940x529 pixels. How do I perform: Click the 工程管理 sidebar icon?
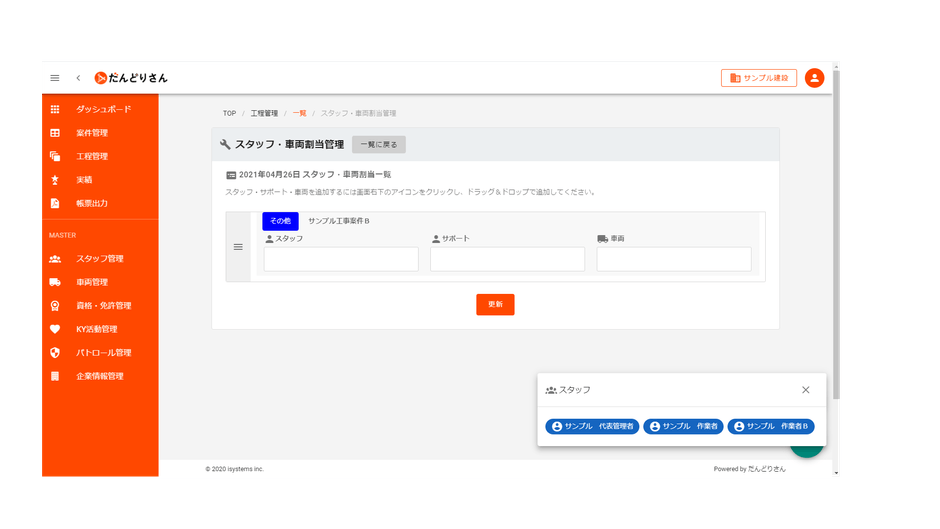click(x=55, y=157)
